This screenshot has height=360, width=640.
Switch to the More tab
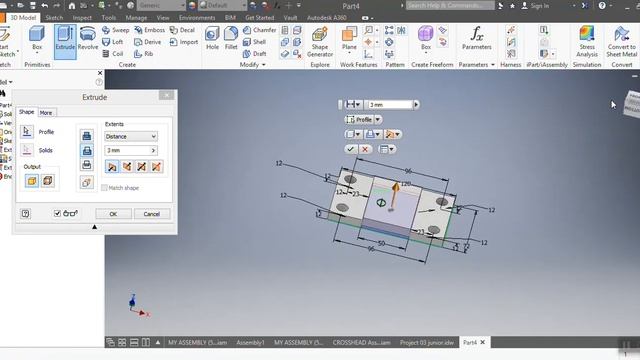(x=46, y=113)
